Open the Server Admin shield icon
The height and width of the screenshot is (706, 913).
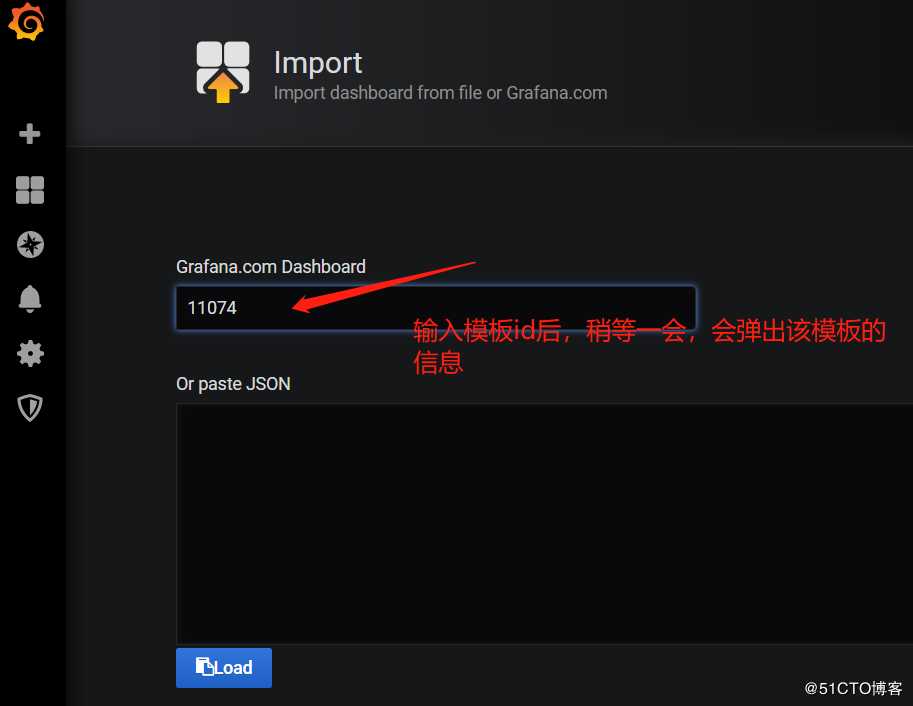pos(30,408)
